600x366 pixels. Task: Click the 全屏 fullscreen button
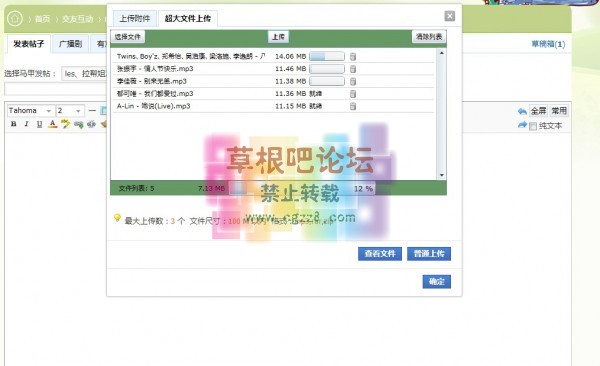tap(538, 111)
